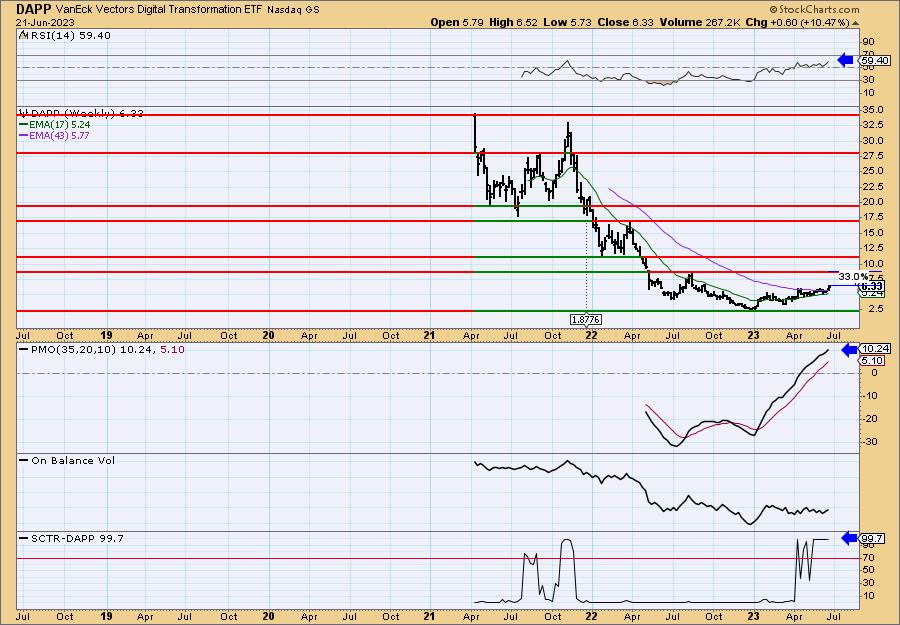Select the VanEck Vectors Digital Transformation ETF title

tap(159, 9)
